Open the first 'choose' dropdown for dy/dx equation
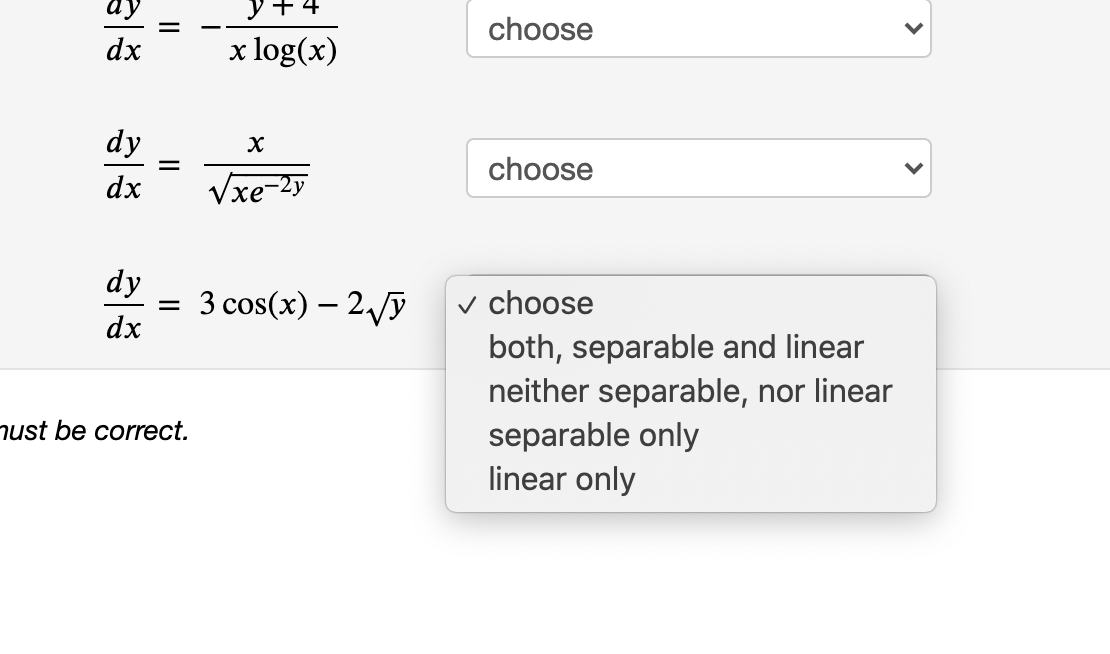Viewport: 1110px width, 654px height. click(x=697, y=29)
